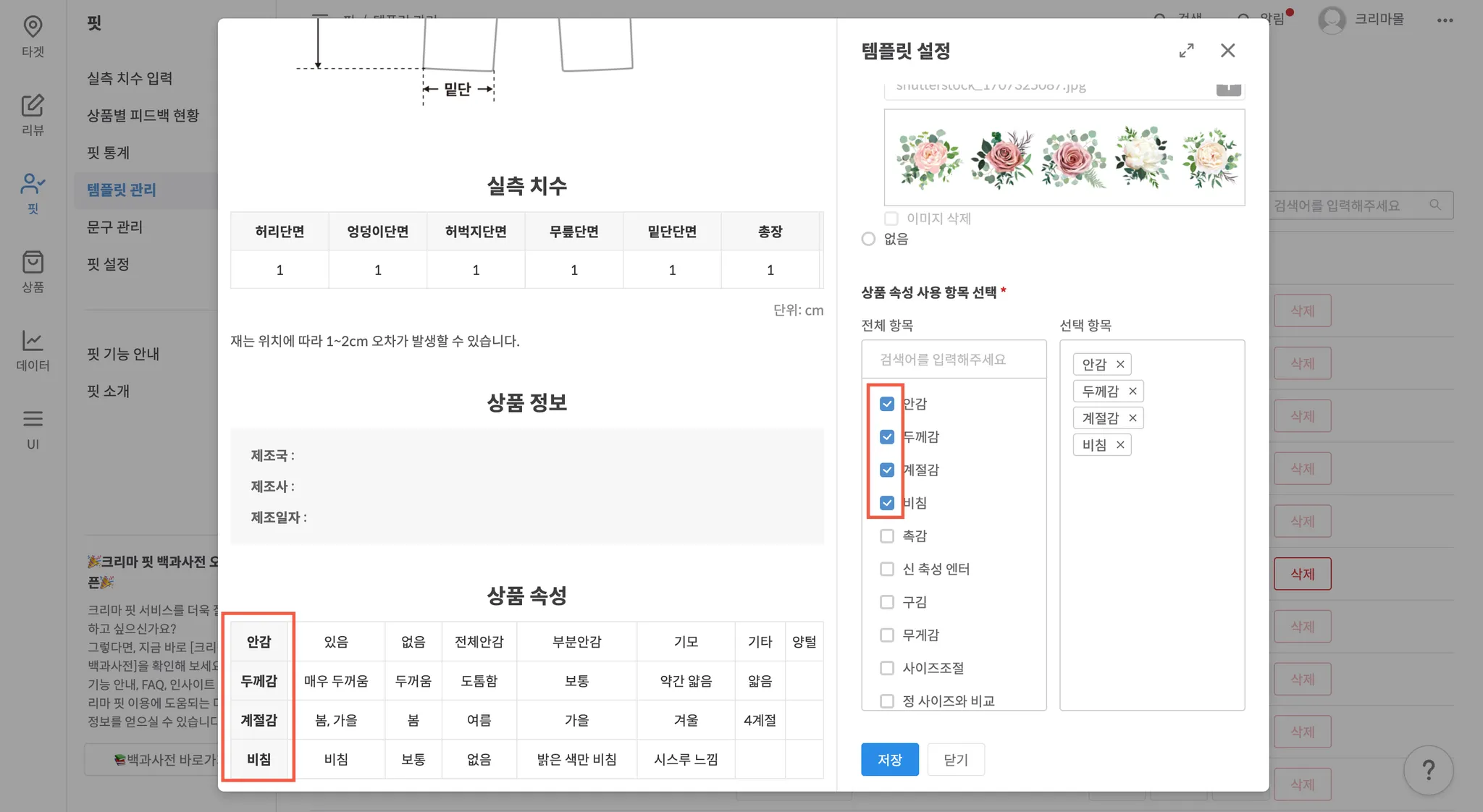Viewport: 1483px width, 812px height.
Task: Remove 계절감 tag with its X icon
Action: coord(1133,418)
